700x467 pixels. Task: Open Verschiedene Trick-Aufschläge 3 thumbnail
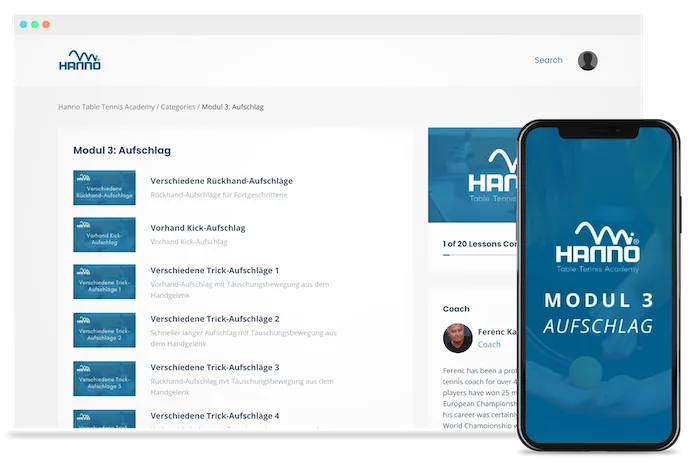tap(104, 379)
